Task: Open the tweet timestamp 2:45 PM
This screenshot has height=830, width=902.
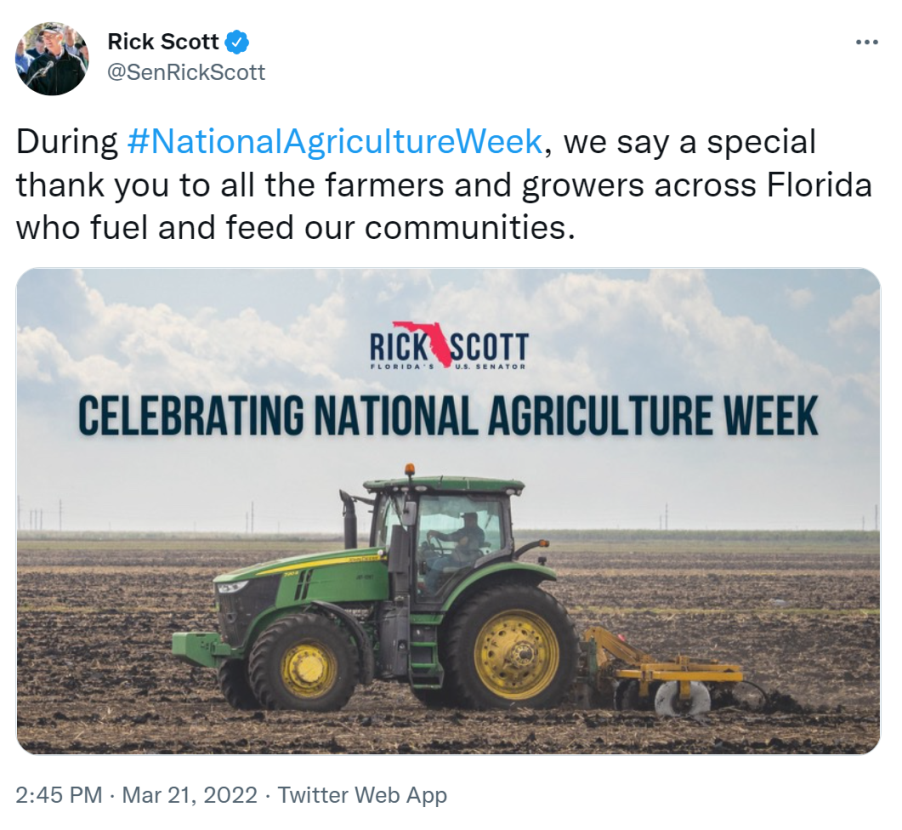Action: tap(59, 795)
